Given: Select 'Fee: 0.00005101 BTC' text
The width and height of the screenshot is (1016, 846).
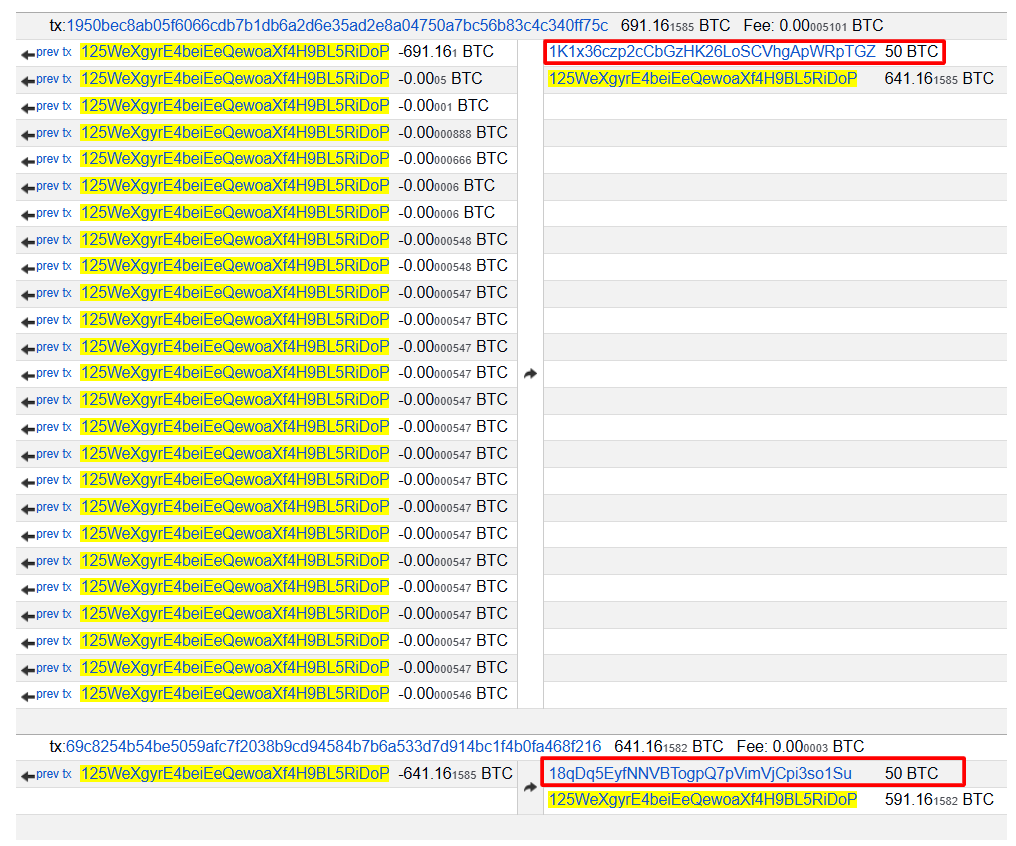Looking at the screenshot, I should 813,26.
